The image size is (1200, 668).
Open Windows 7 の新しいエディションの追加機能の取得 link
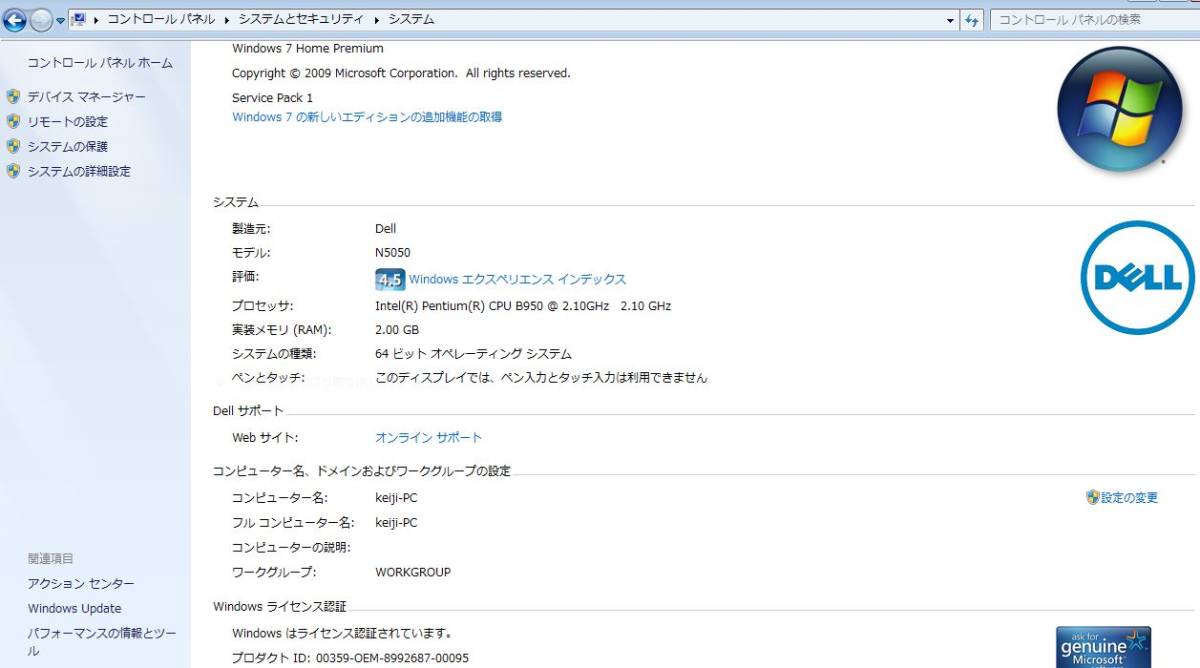367,117
